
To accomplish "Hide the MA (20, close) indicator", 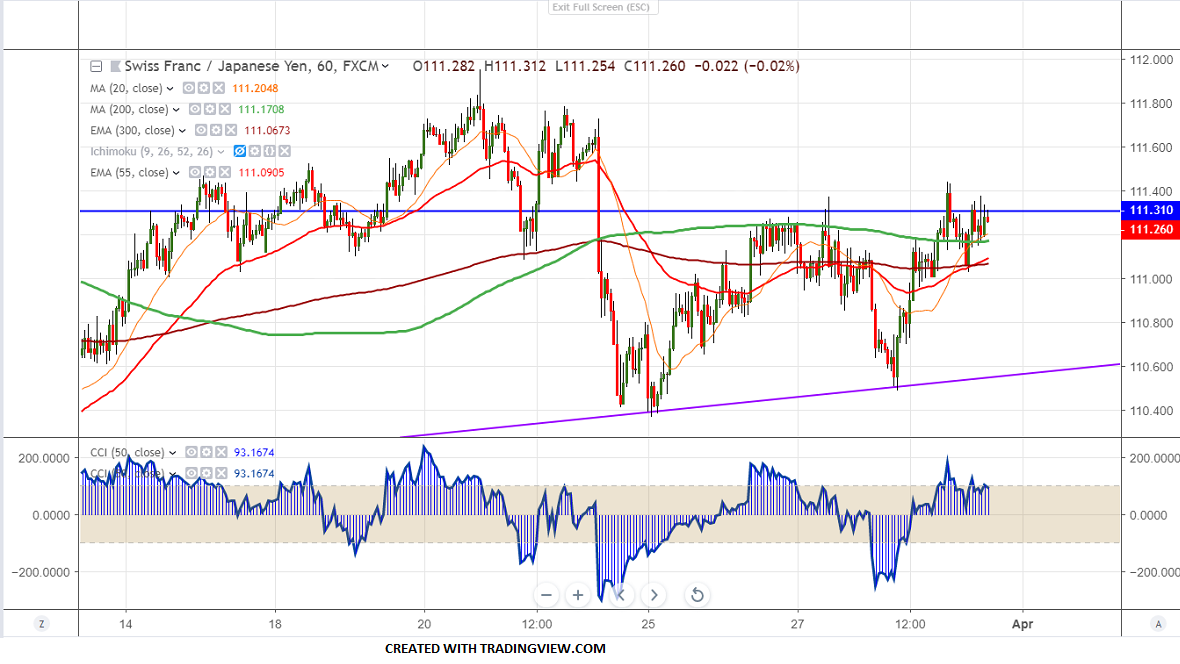I will tap(189, 88).
